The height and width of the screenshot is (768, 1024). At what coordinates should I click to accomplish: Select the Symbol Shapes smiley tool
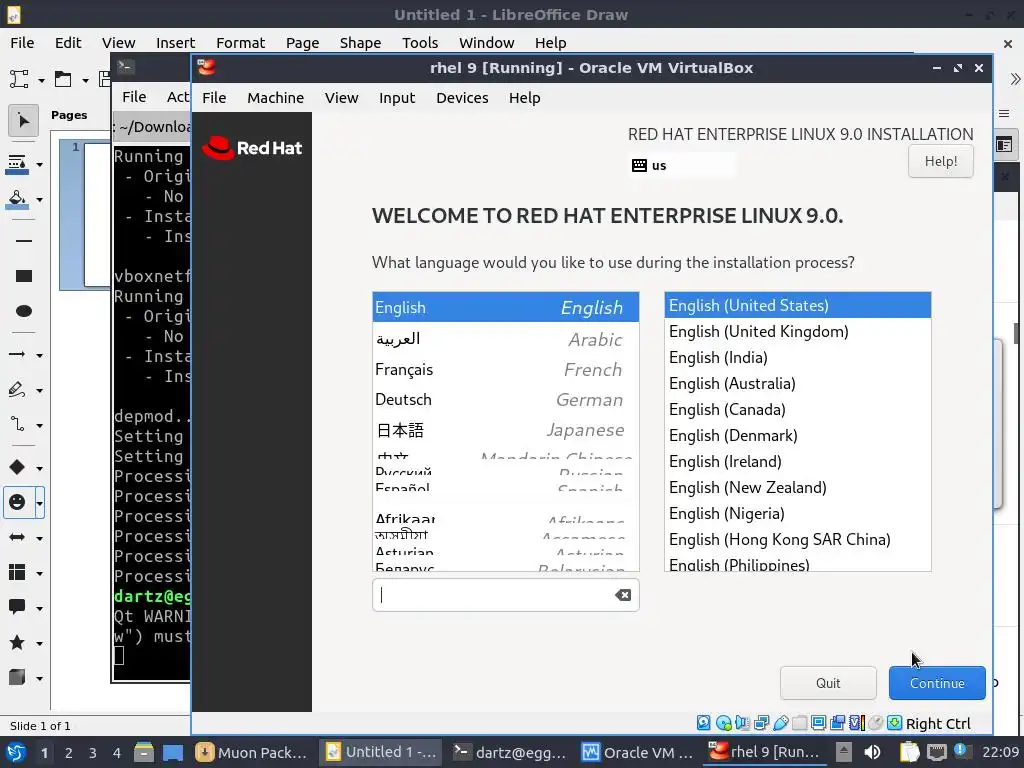[x=17, y=502]
